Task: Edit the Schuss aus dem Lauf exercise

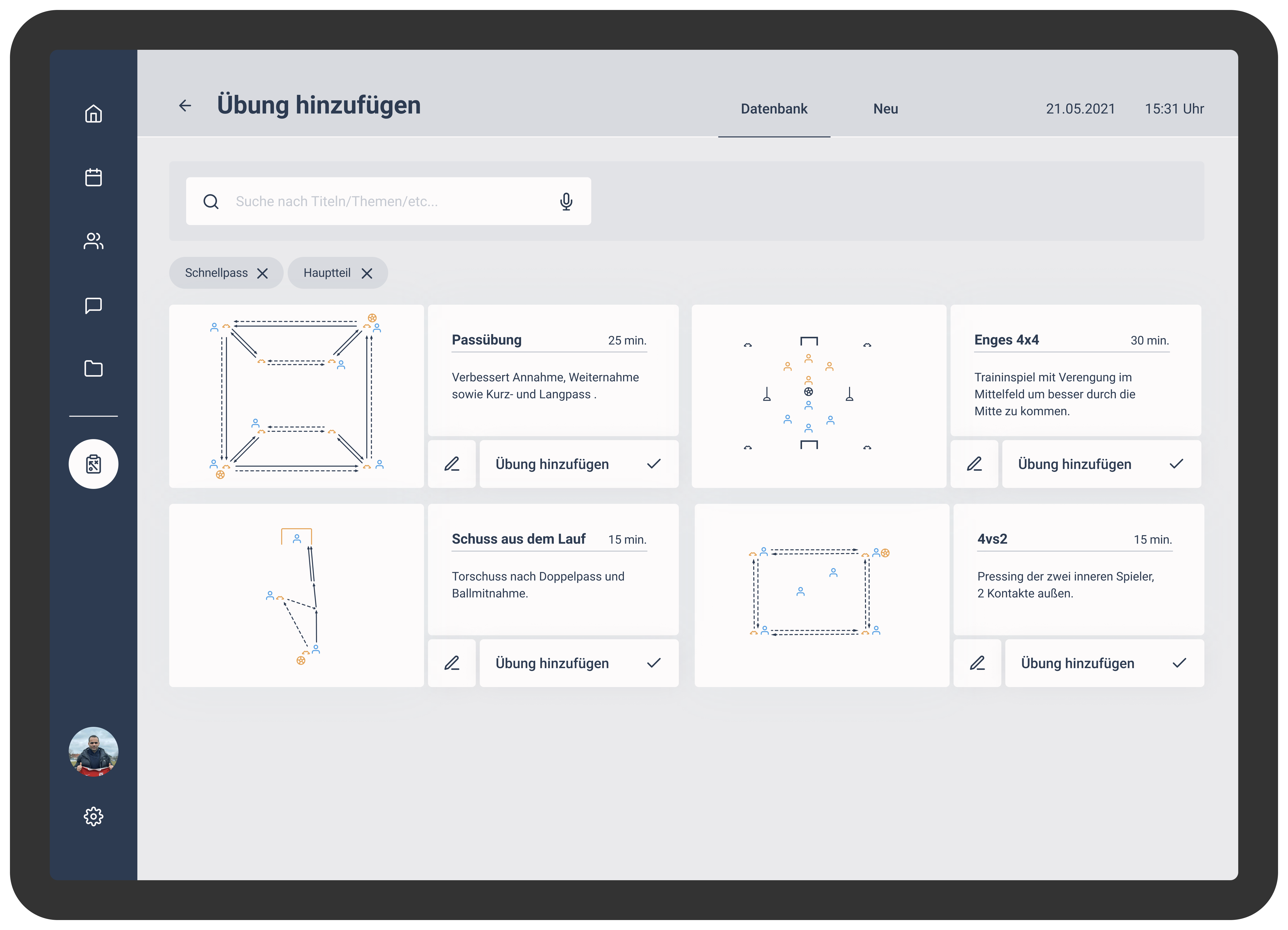Action: click(452, 663)
